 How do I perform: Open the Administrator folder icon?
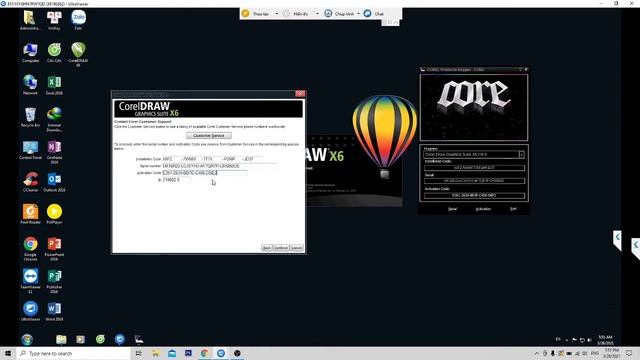[30, 20]
